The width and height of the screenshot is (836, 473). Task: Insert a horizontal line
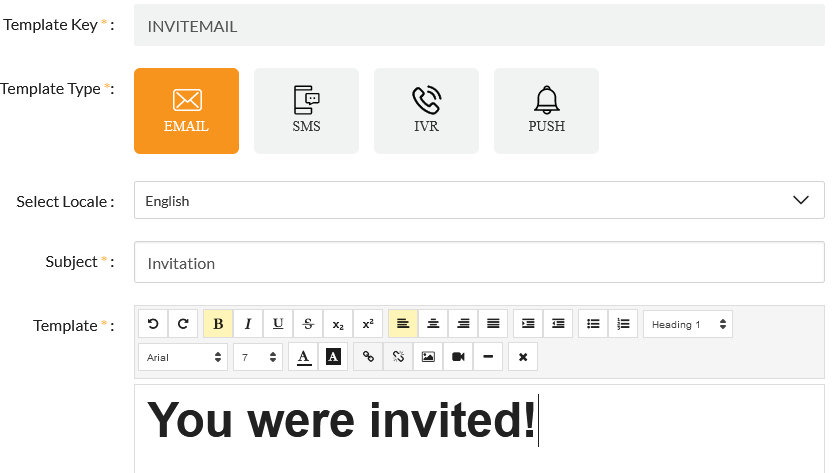pos(487,357)
